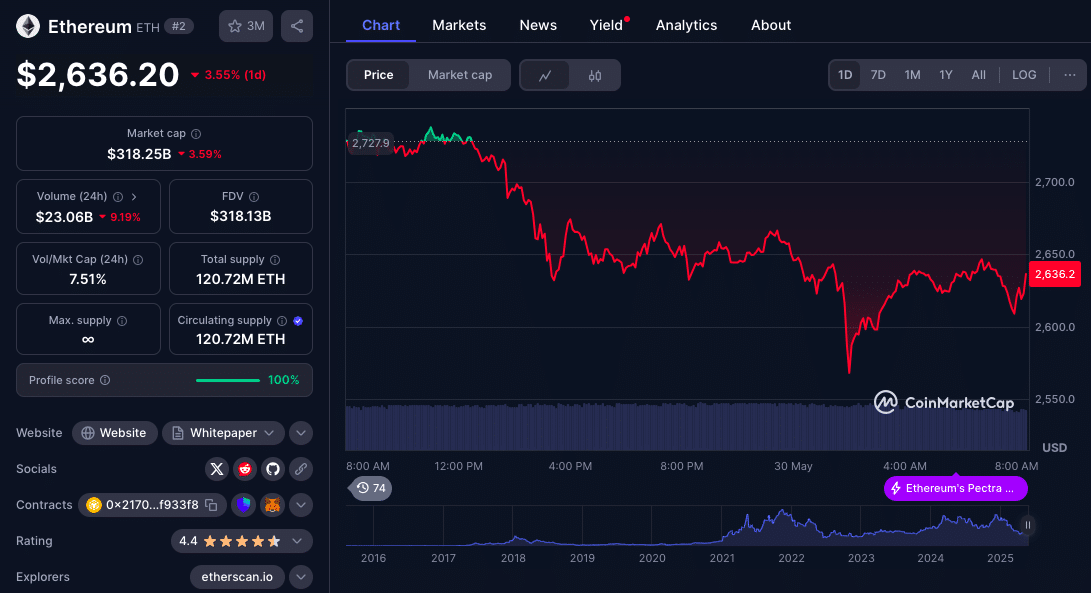Click the Market cap value $318.25B

(x=139, y=154)
